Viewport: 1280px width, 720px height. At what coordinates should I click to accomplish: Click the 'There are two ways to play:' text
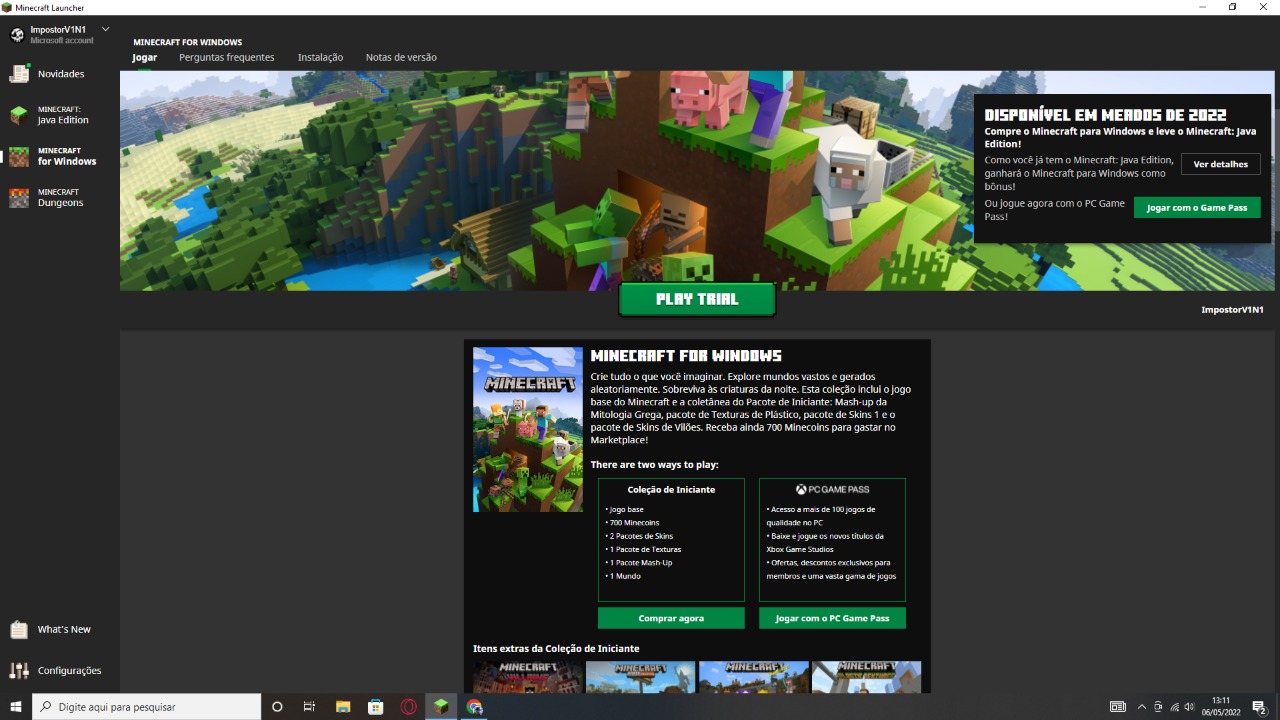click(x=654, y=465)
